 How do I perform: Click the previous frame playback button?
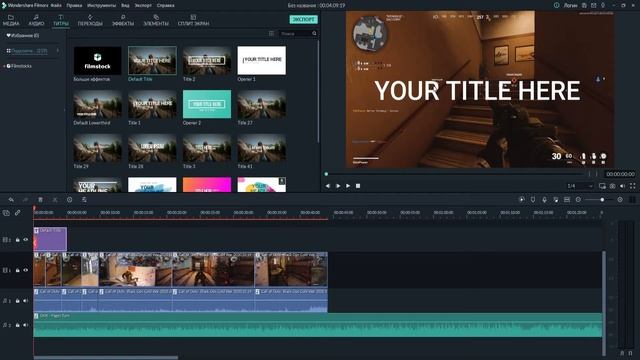[328, 186]
